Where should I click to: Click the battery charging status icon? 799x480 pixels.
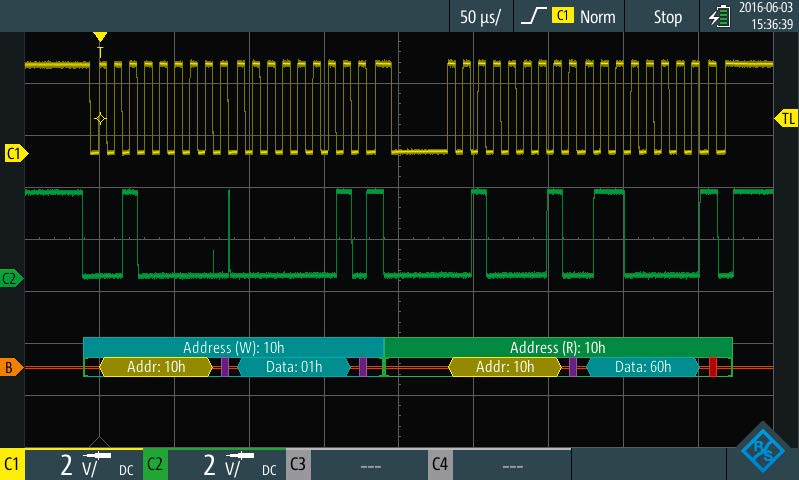click(719, 16)
